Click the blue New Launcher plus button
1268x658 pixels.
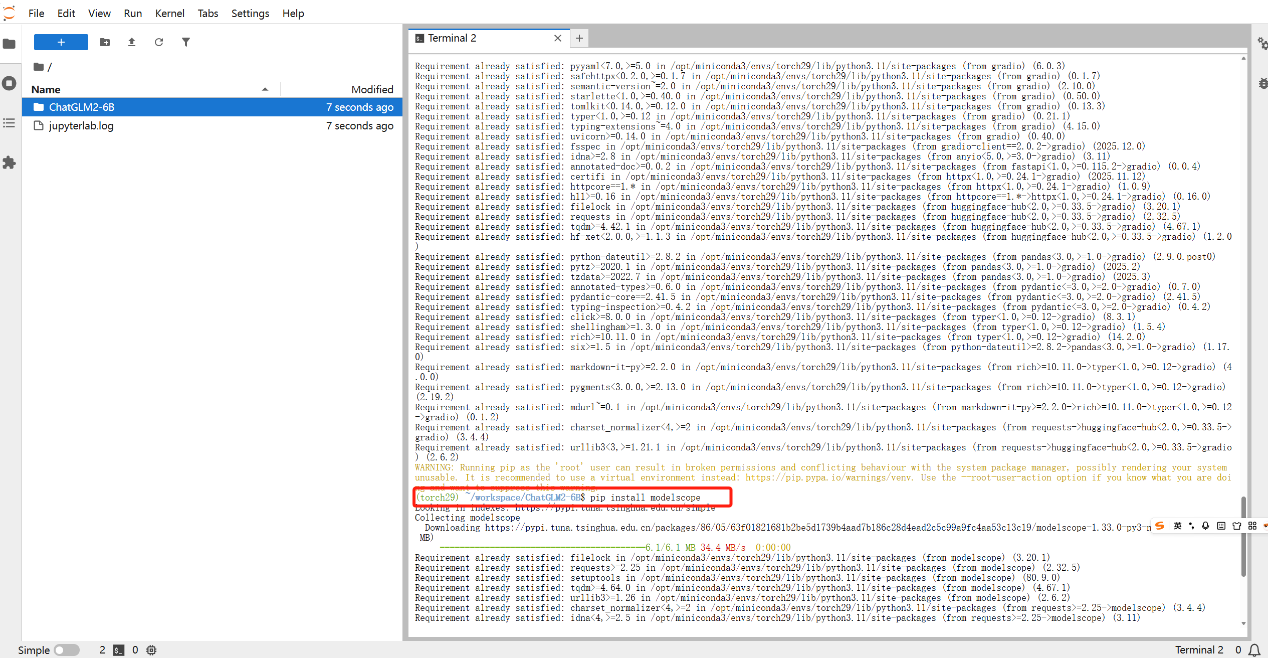[61, 42]
